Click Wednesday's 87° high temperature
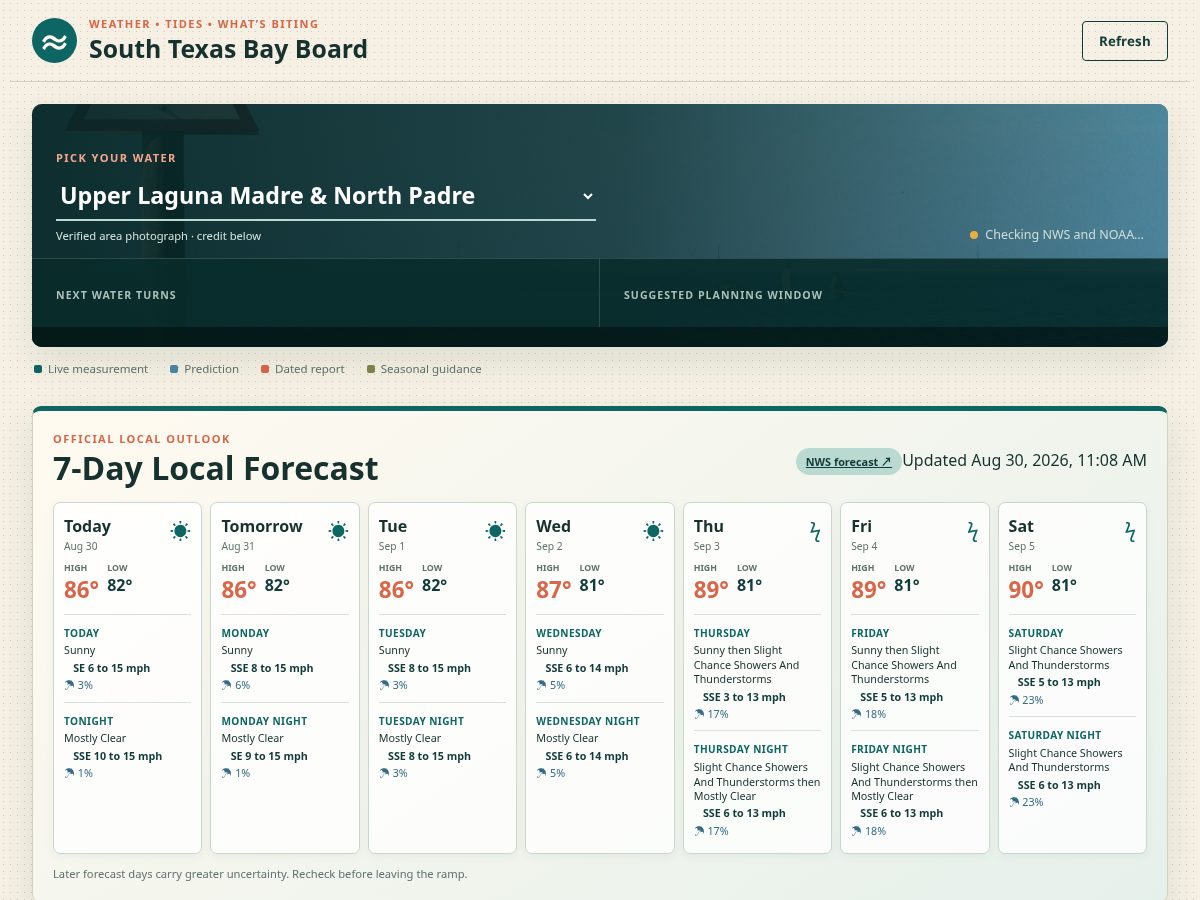Screen dimensions: 1200x900 tap(554, 590)
